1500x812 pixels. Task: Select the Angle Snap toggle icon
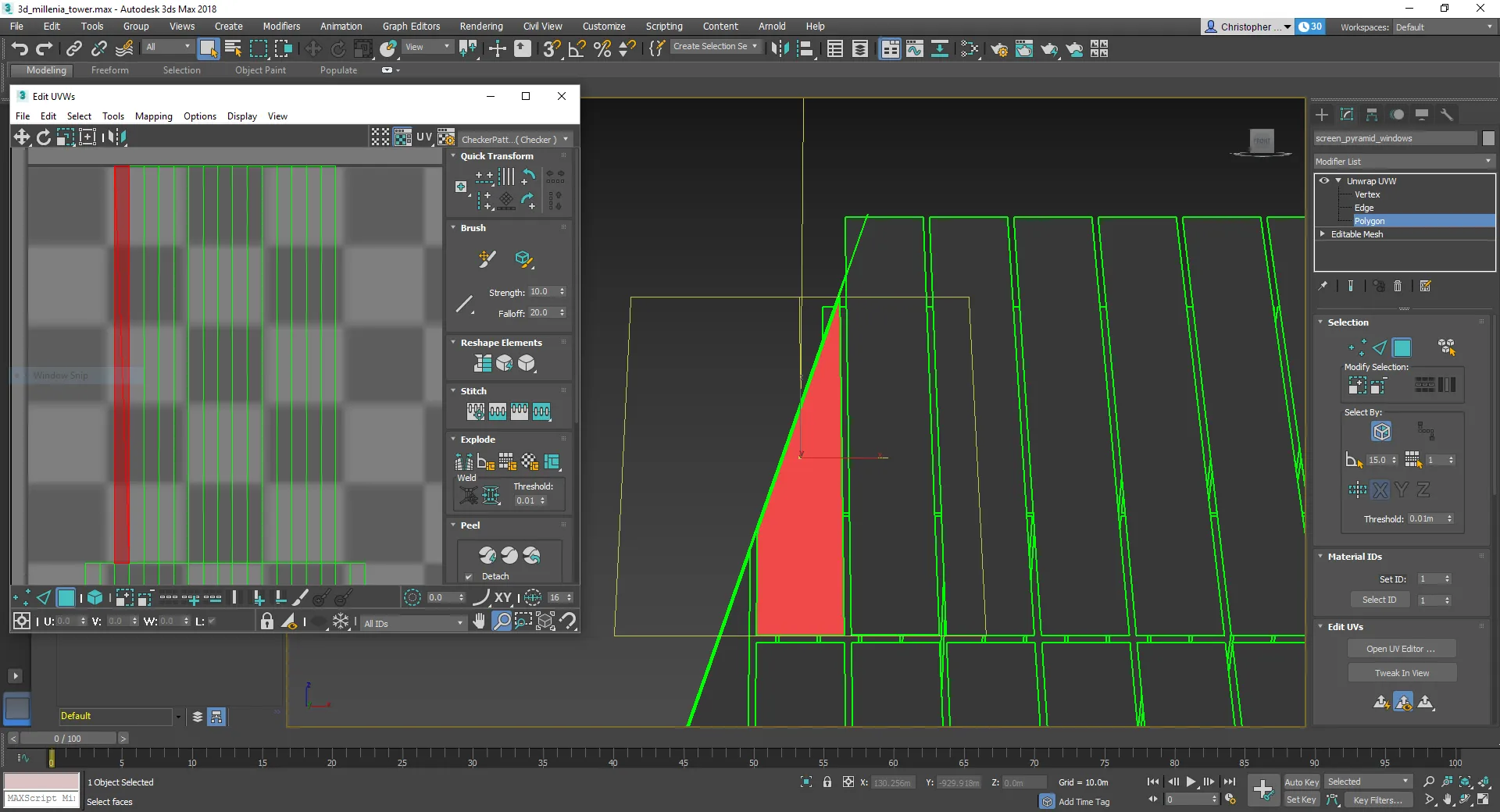coord(577,49)
